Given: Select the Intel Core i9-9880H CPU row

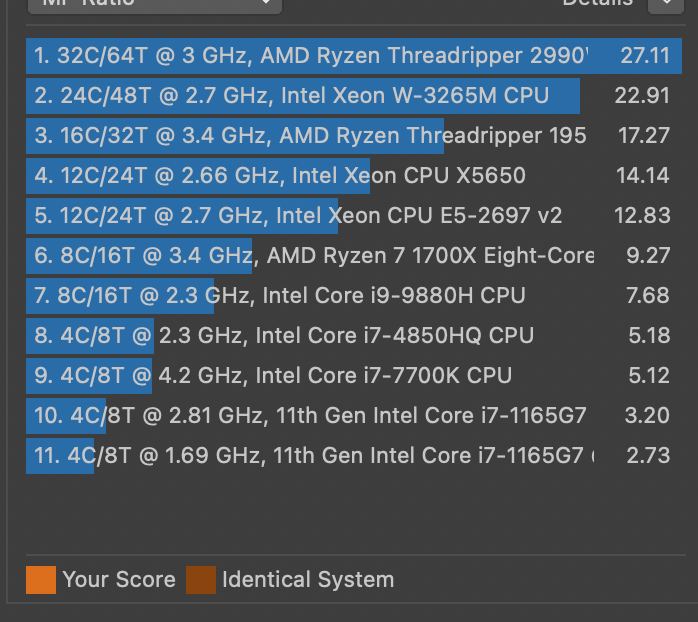Looking at the screenshot, I should (x=354, y=296).
